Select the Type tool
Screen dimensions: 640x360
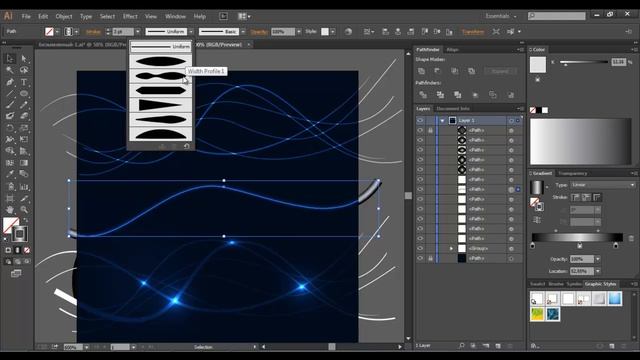pos(24,82)
